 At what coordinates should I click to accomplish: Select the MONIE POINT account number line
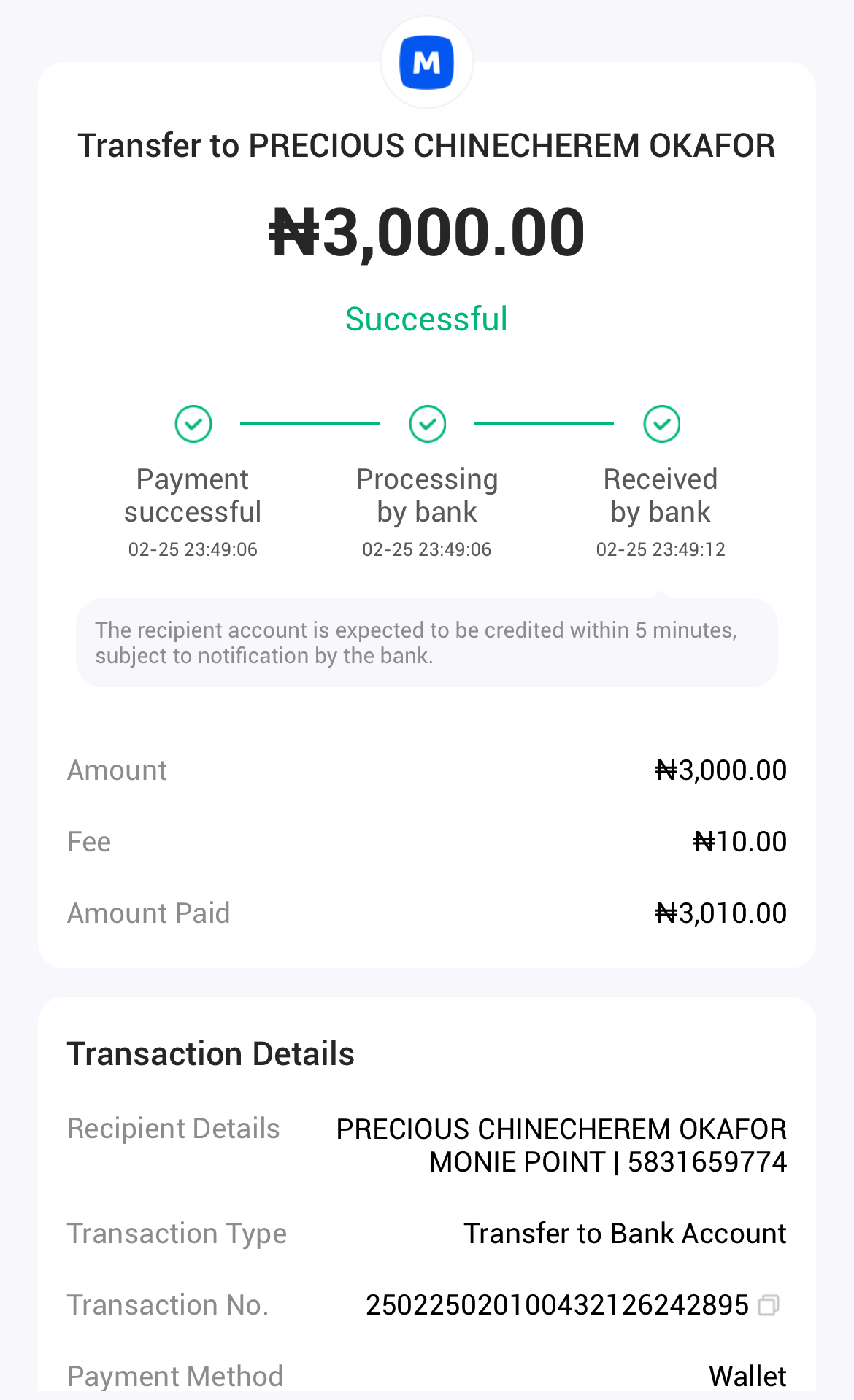pos(607,1162)
